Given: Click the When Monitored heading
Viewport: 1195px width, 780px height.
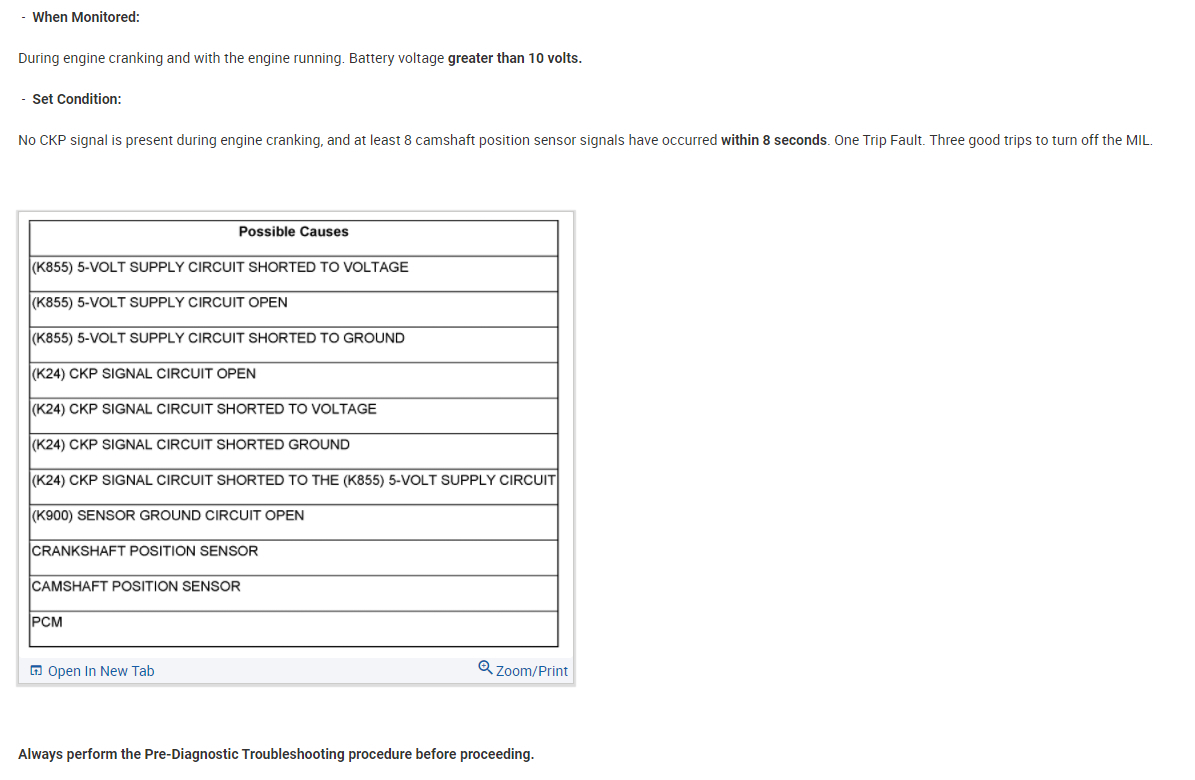Looking at the screenshot, I should coord(86,18).
